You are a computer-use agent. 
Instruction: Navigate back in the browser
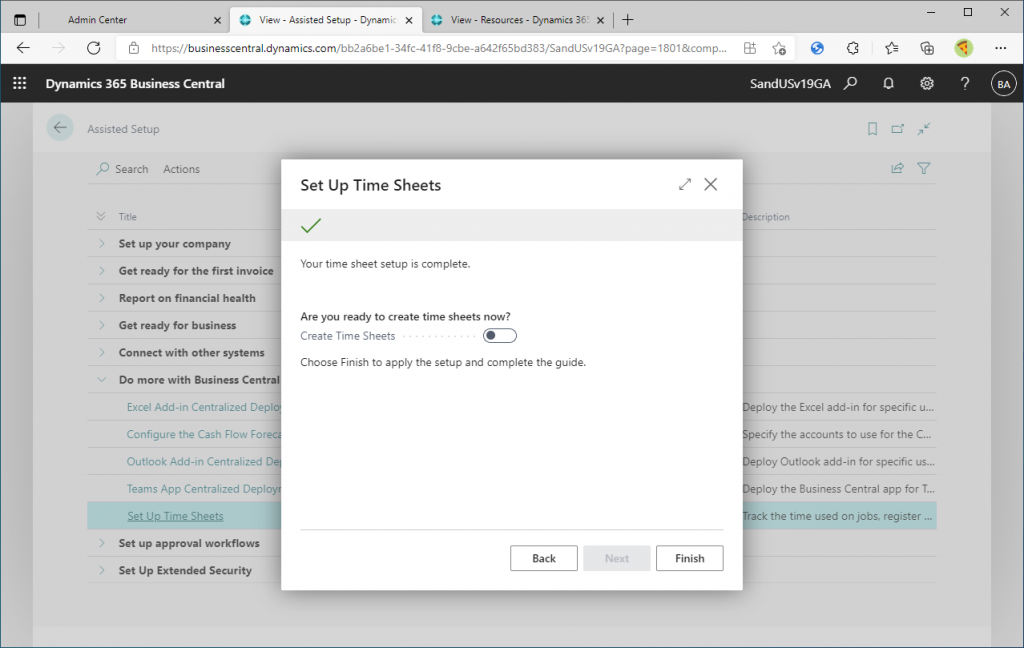(x=24, y=48)
